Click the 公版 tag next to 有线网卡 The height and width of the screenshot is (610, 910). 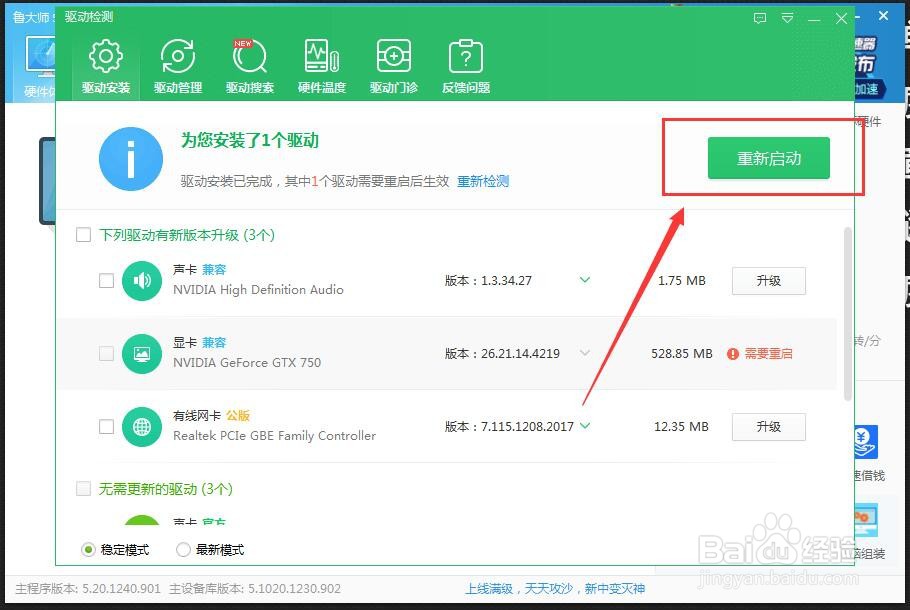[x=238, y=416]
